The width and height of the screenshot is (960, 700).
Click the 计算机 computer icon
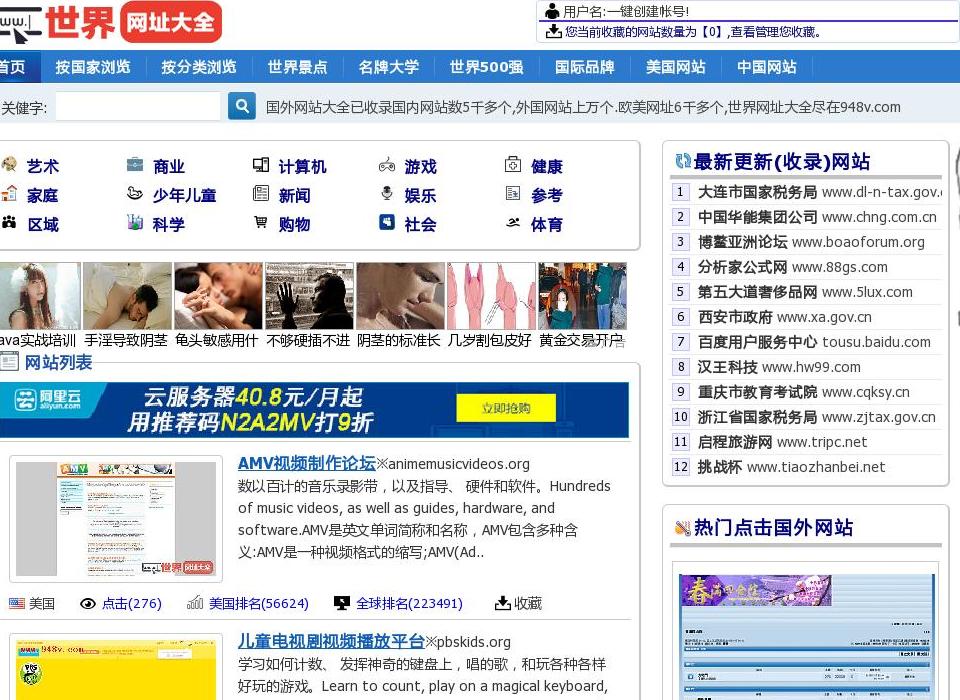tap(261, 165)
